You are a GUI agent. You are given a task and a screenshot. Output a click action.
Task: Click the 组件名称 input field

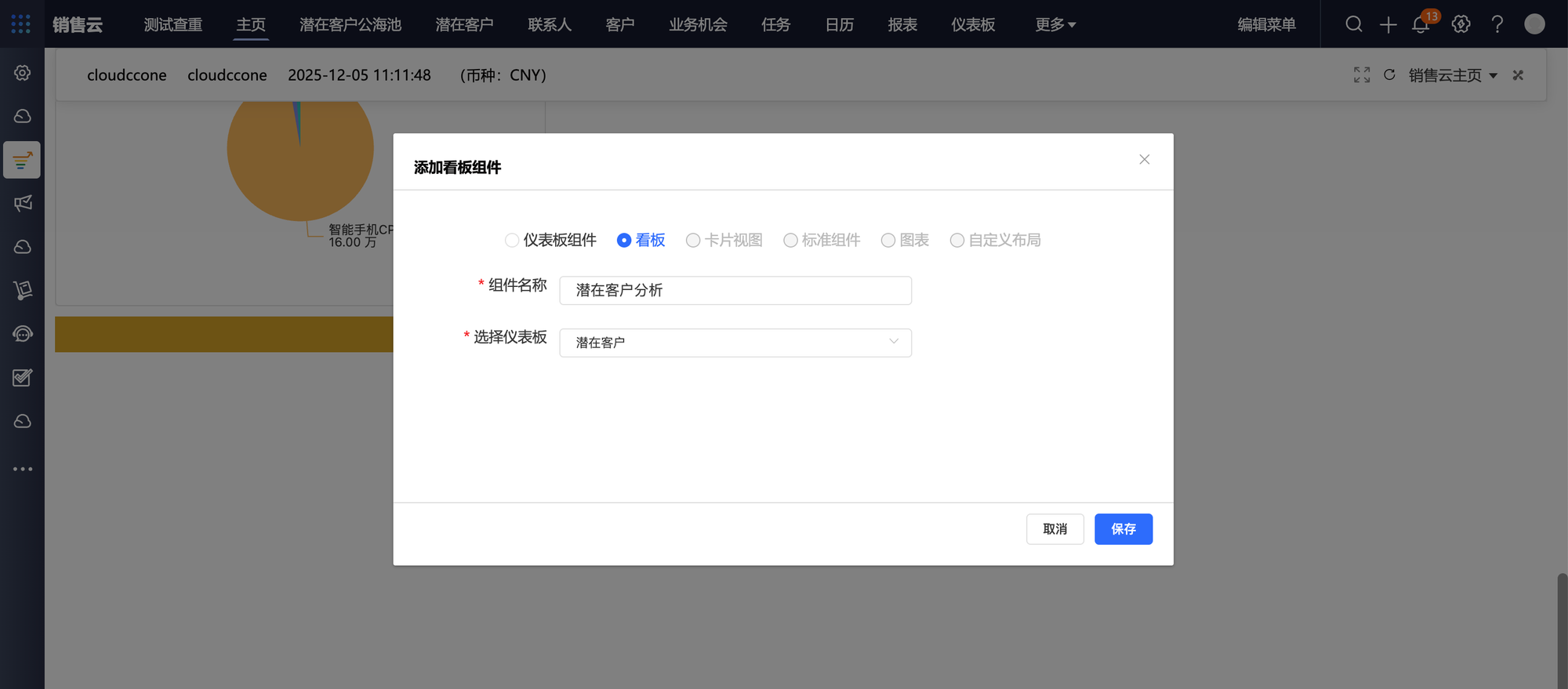pyautogui.click(x=735, y=291)
